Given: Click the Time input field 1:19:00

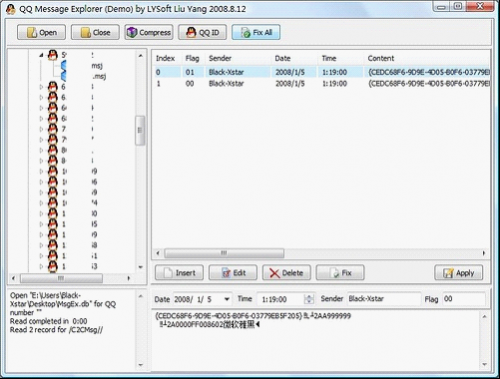Looking at the screenshot, I should coord(281,299).
